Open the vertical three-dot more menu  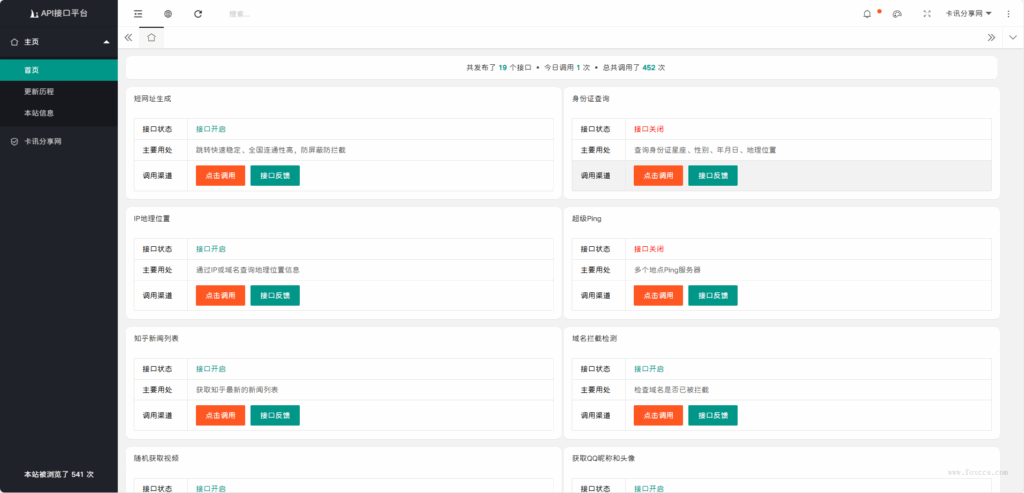pos(1008,14)
